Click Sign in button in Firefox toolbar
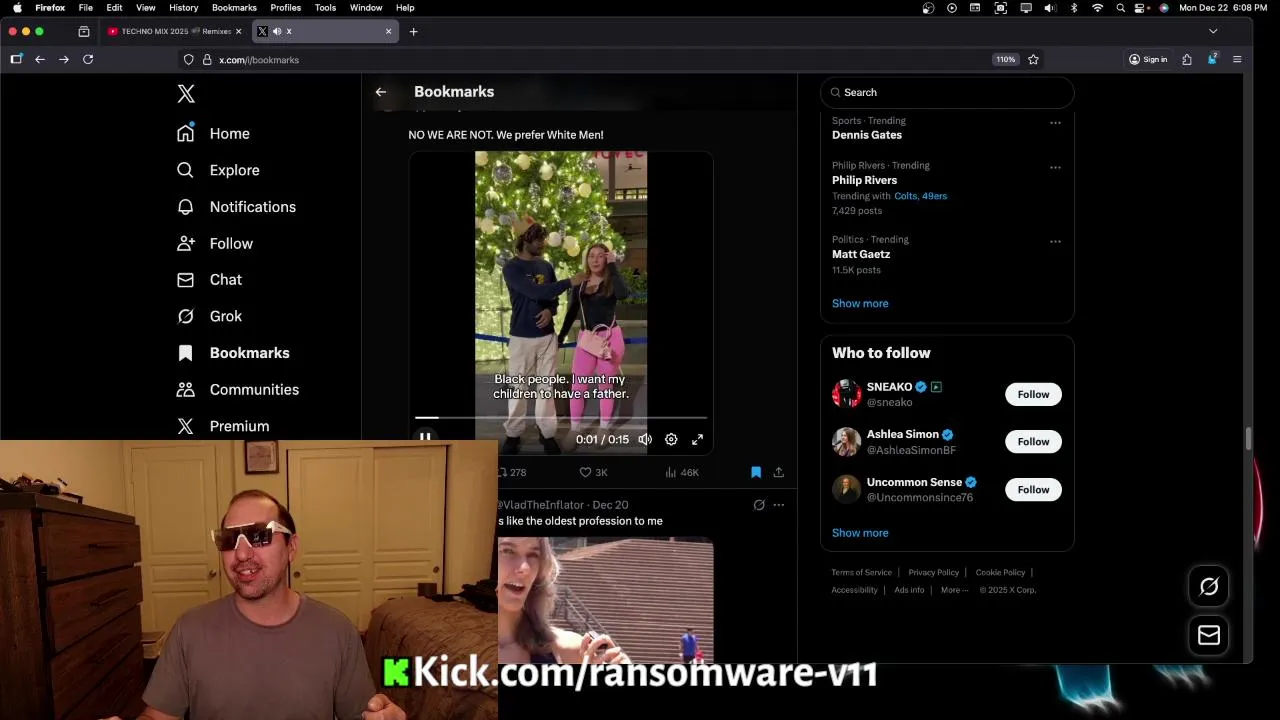 click(1148, 60)
